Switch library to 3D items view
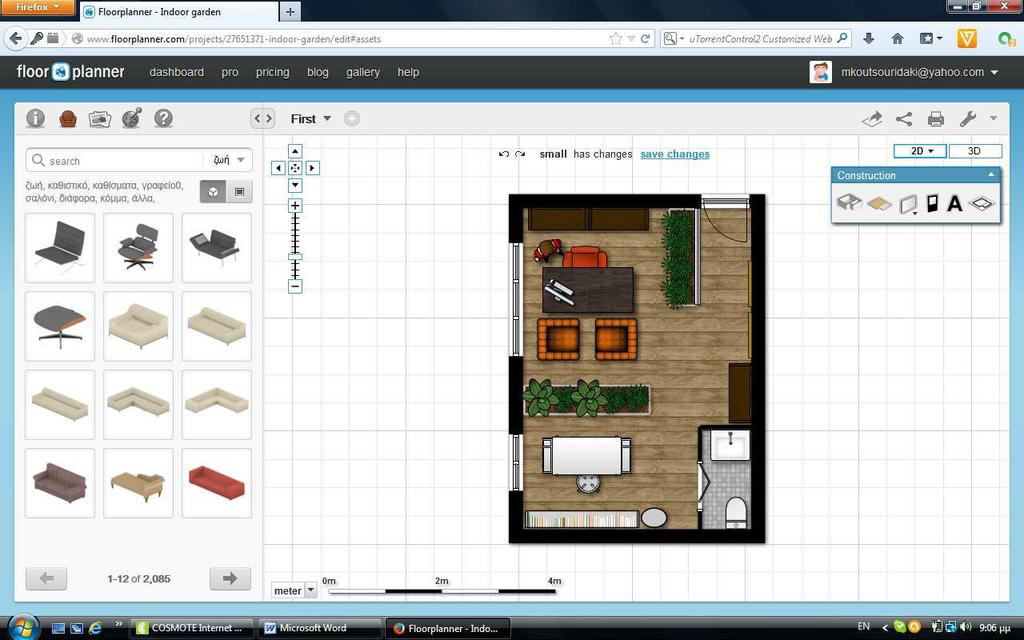 [x=213, y=192]
